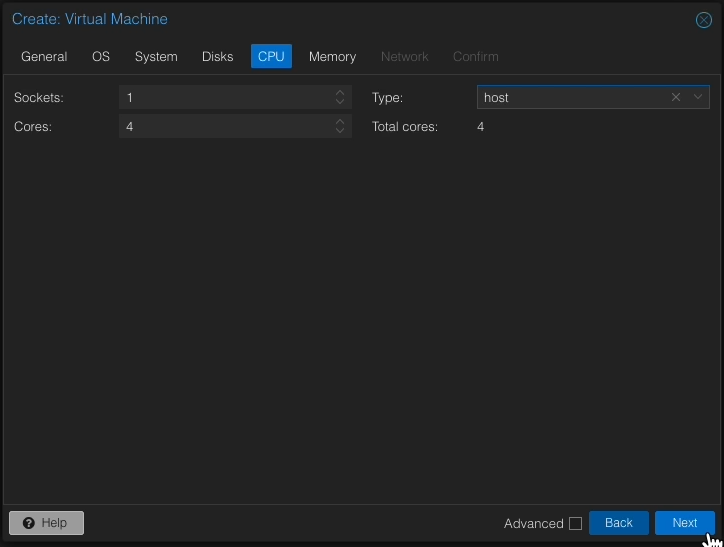Image resolution: width=724 pixels, height=547 pixels.
Task: Select the Total cores value 4
Action: click(480, 126)
